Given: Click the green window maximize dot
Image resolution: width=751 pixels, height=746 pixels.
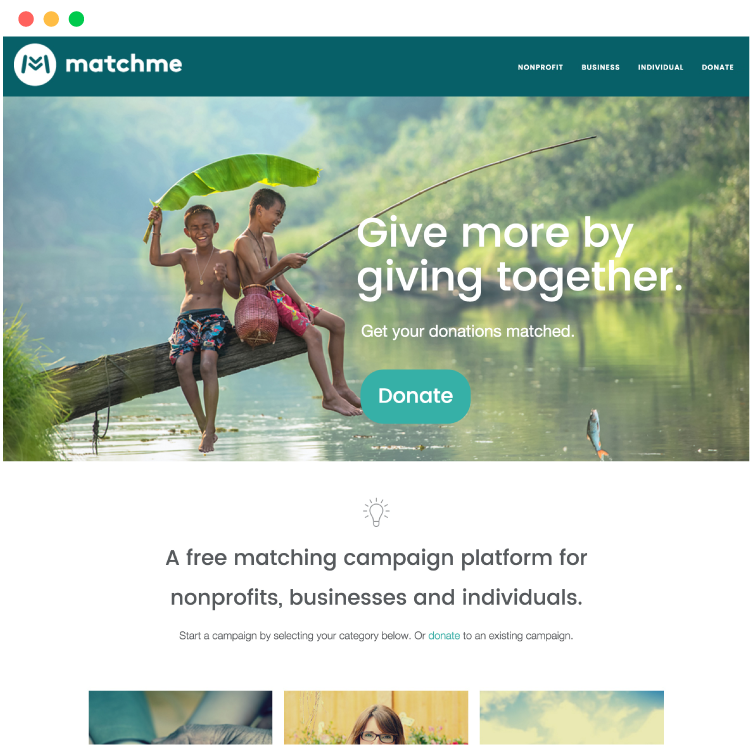Looking at the screenshot, I should 77,19.
